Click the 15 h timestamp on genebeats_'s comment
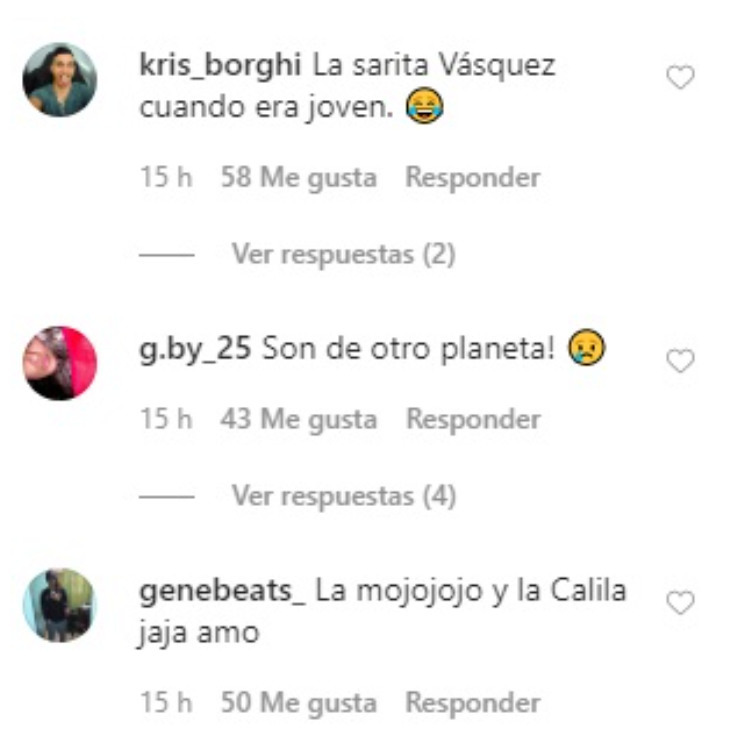Screen dimensions: 738x744 pos(166,702)
